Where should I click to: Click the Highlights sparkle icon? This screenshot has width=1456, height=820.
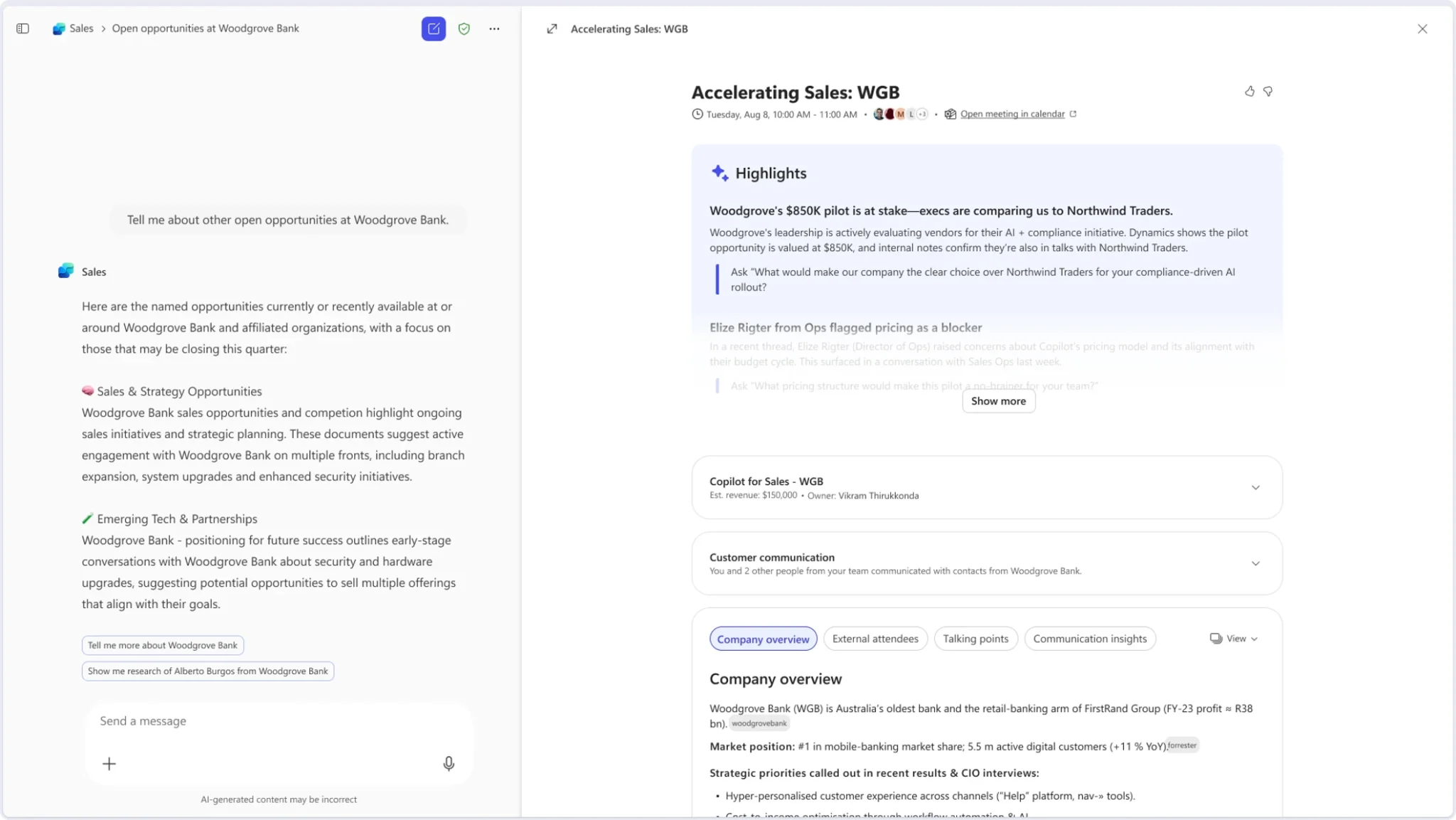coord(719,173)
